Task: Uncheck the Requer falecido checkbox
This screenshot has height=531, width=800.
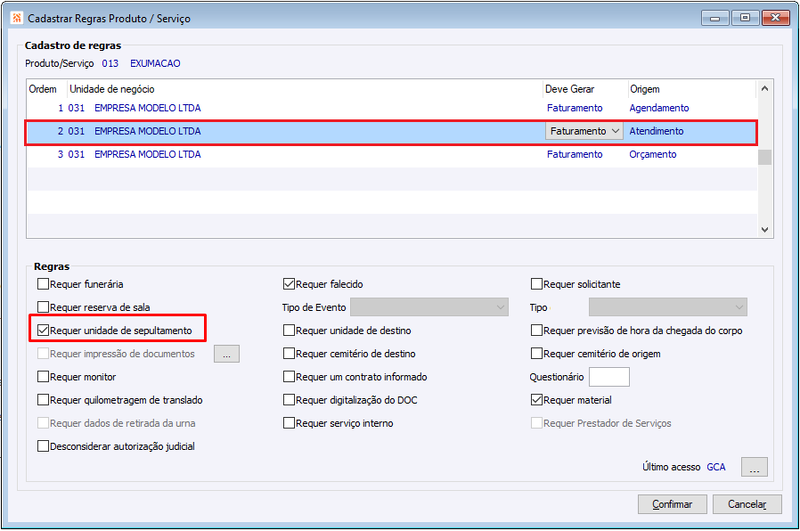Action: (289, 284)
